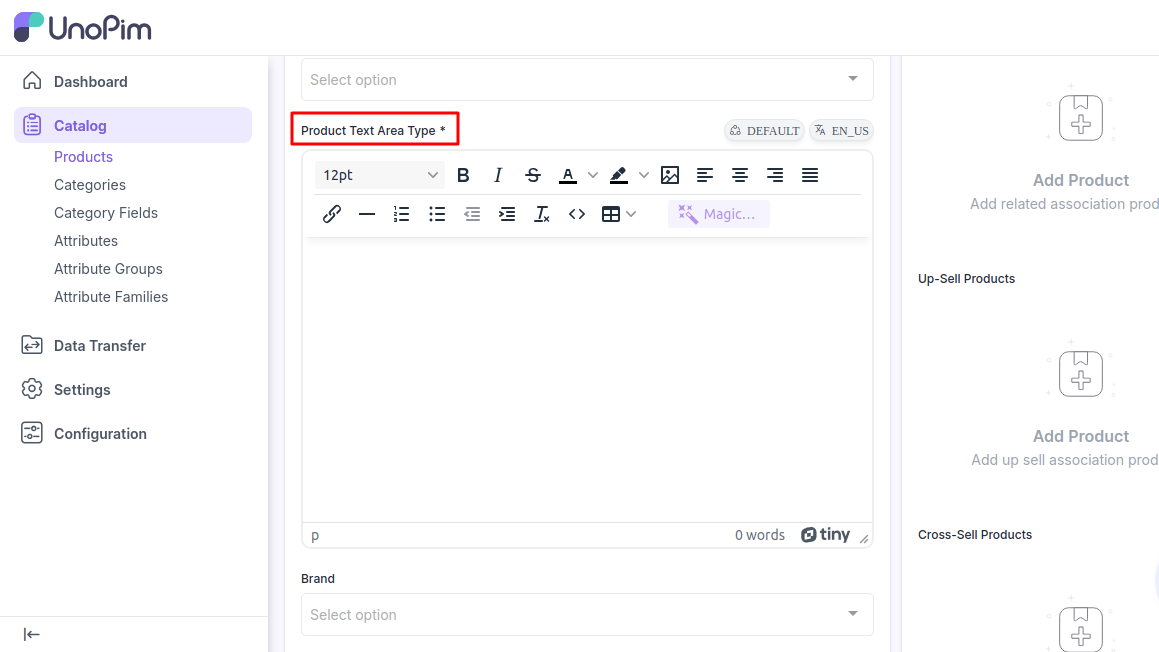
Task: Clear formatting from selected text
Action: point(542,214)
